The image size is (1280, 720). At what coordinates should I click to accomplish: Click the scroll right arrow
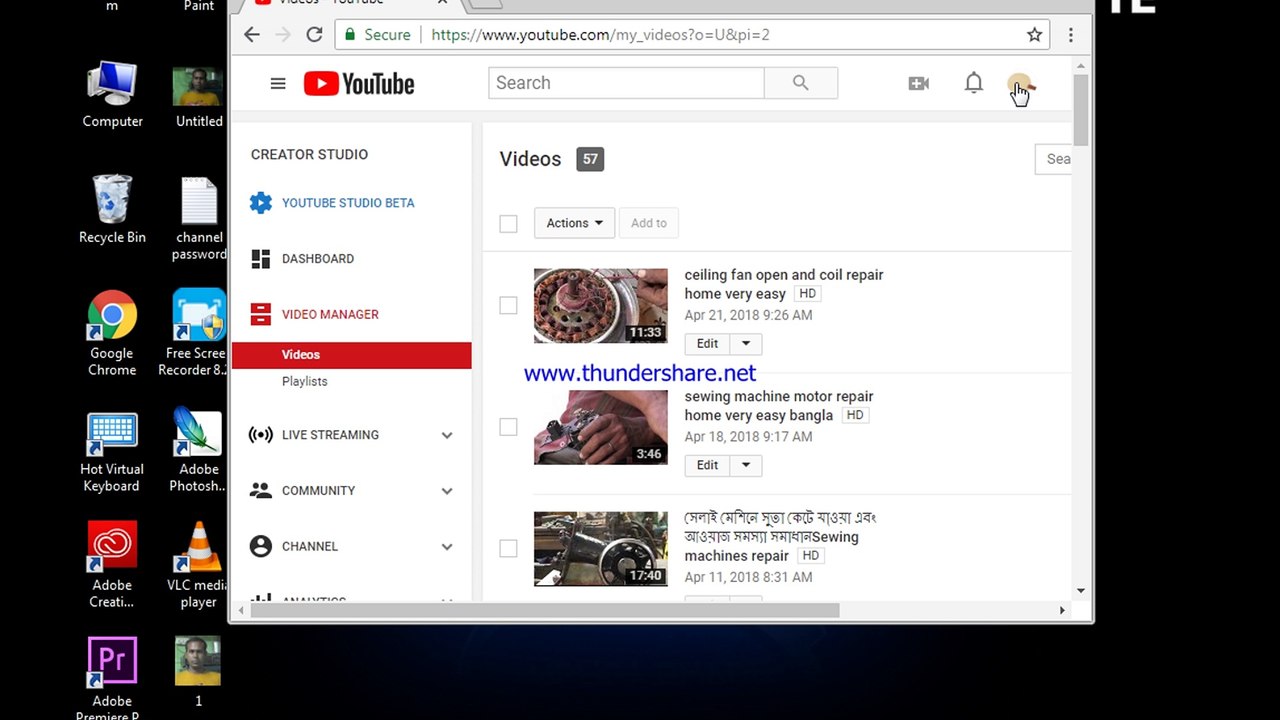[x=1062, y=610]
